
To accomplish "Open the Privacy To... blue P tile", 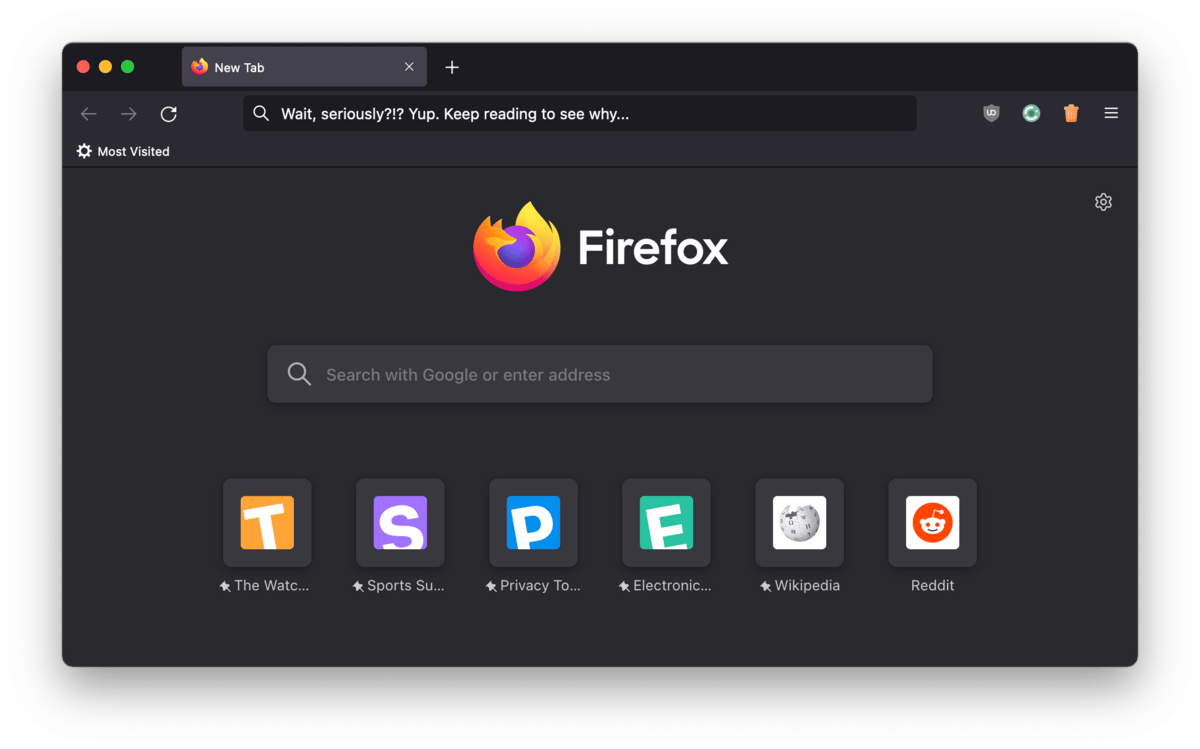I will (533, 522).
